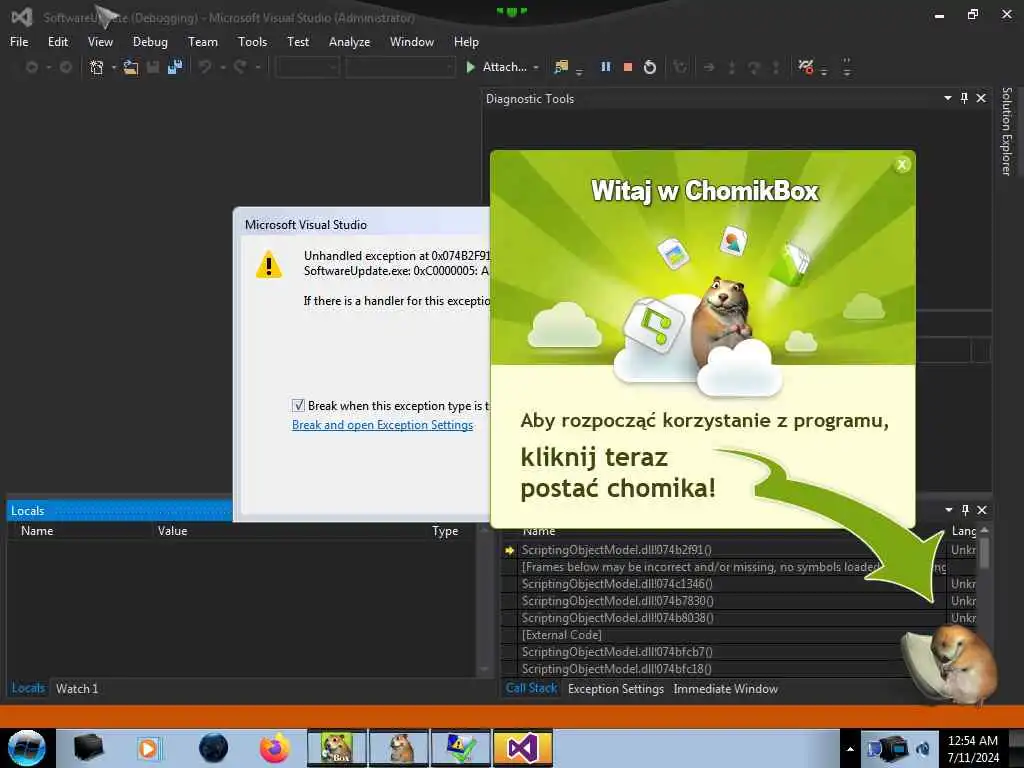This screenshot has height=768, width=1024.
Task: Close the Call Stack panel
Action: (982, 510)
